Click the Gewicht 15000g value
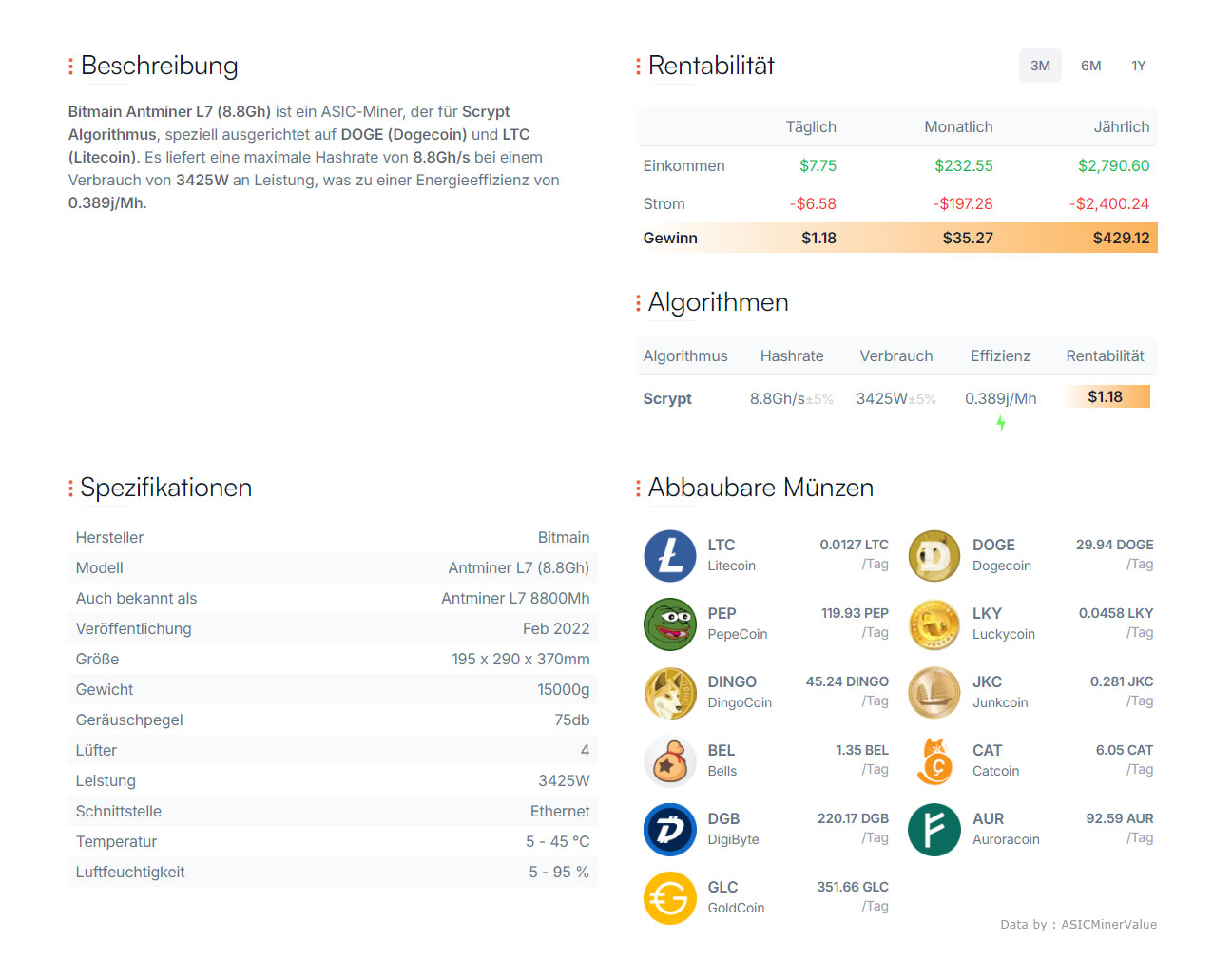 point(564,689)
